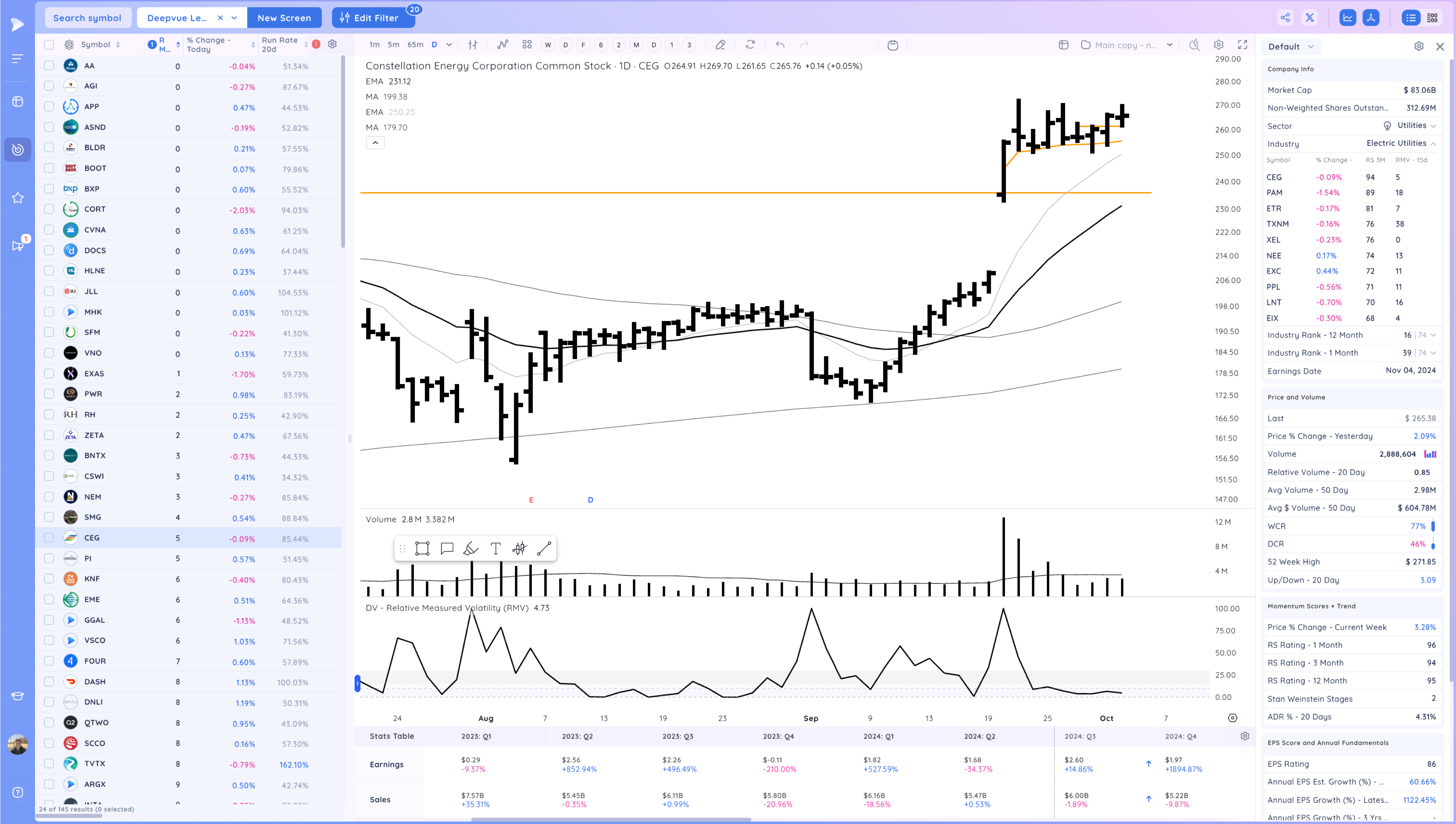
Task: Select the trend line drawing tool
Action: (x=544, y=548)
